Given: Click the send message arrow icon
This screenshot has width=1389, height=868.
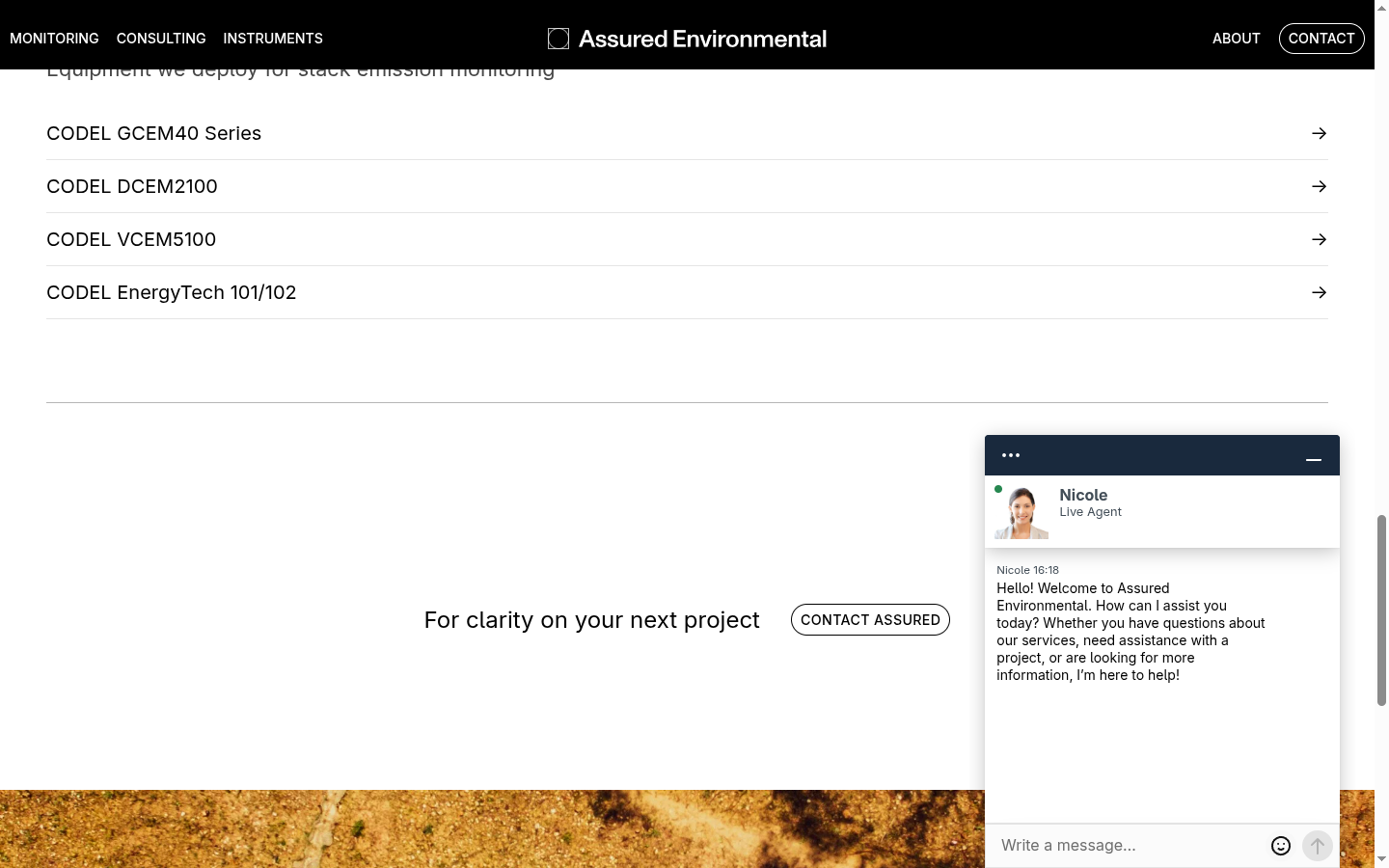Looking at the screenshot, I should tap(1317, 845).
